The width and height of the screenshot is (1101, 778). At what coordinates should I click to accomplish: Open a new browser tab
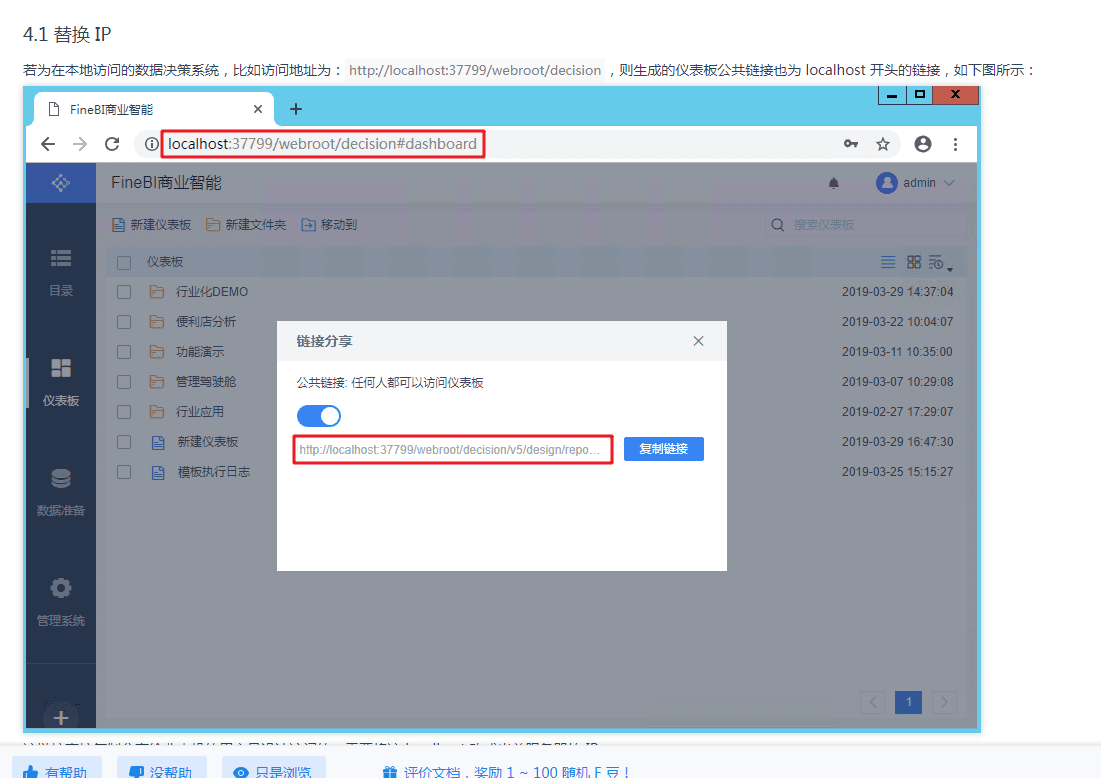pyautogui.click(x=296, y=109)
